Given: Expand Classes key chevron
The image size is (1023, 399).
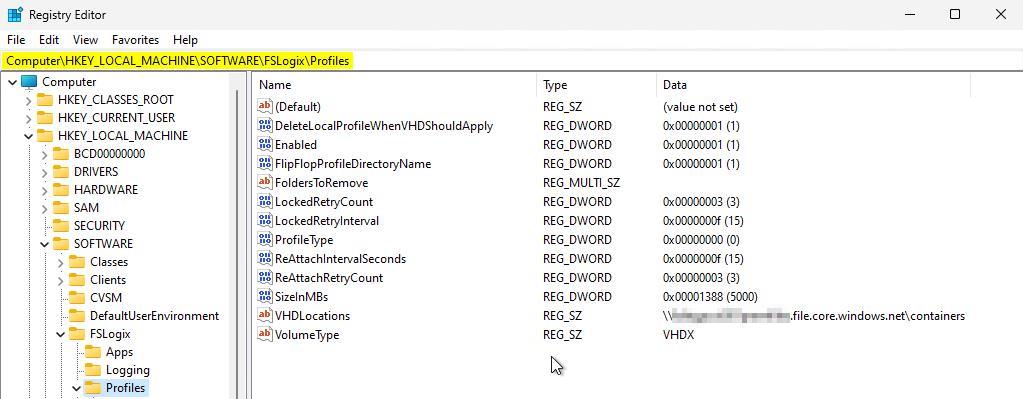Looking at the screenshot, I should click(x=61, y=263).
